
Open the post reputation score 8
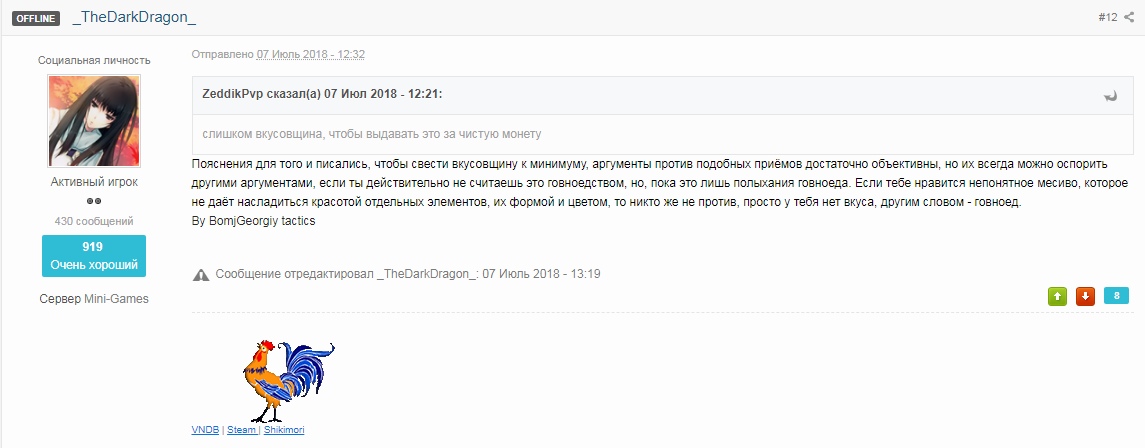click(1117, 296)
